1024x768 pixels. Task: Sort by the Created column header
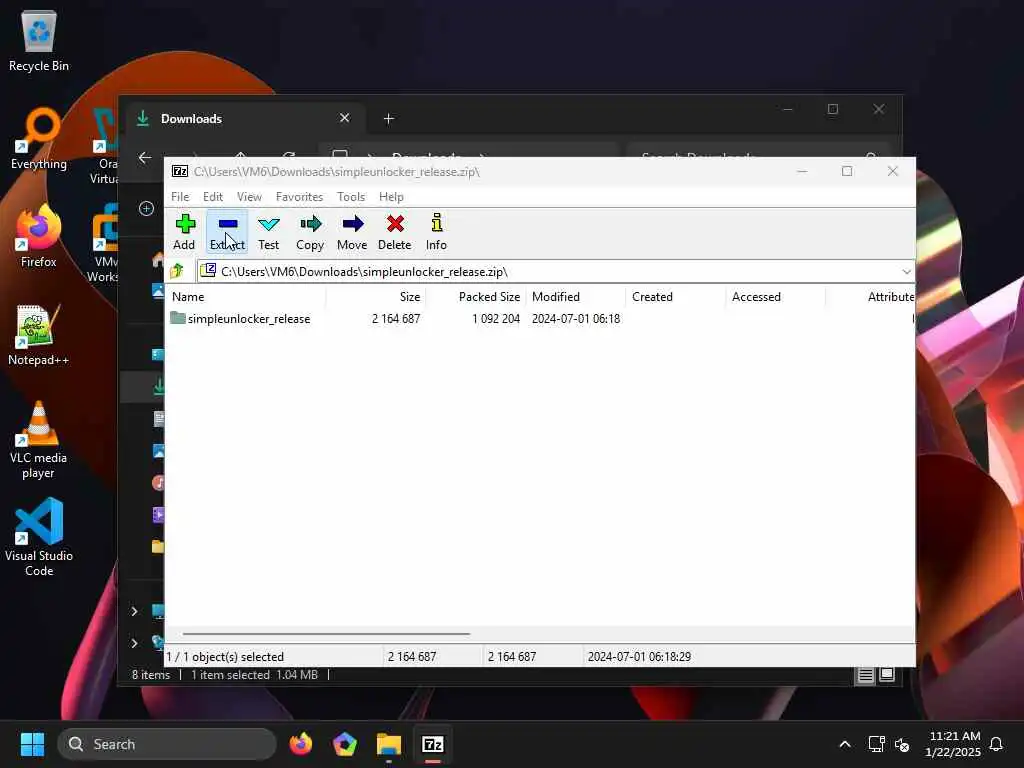click(676, 296)
